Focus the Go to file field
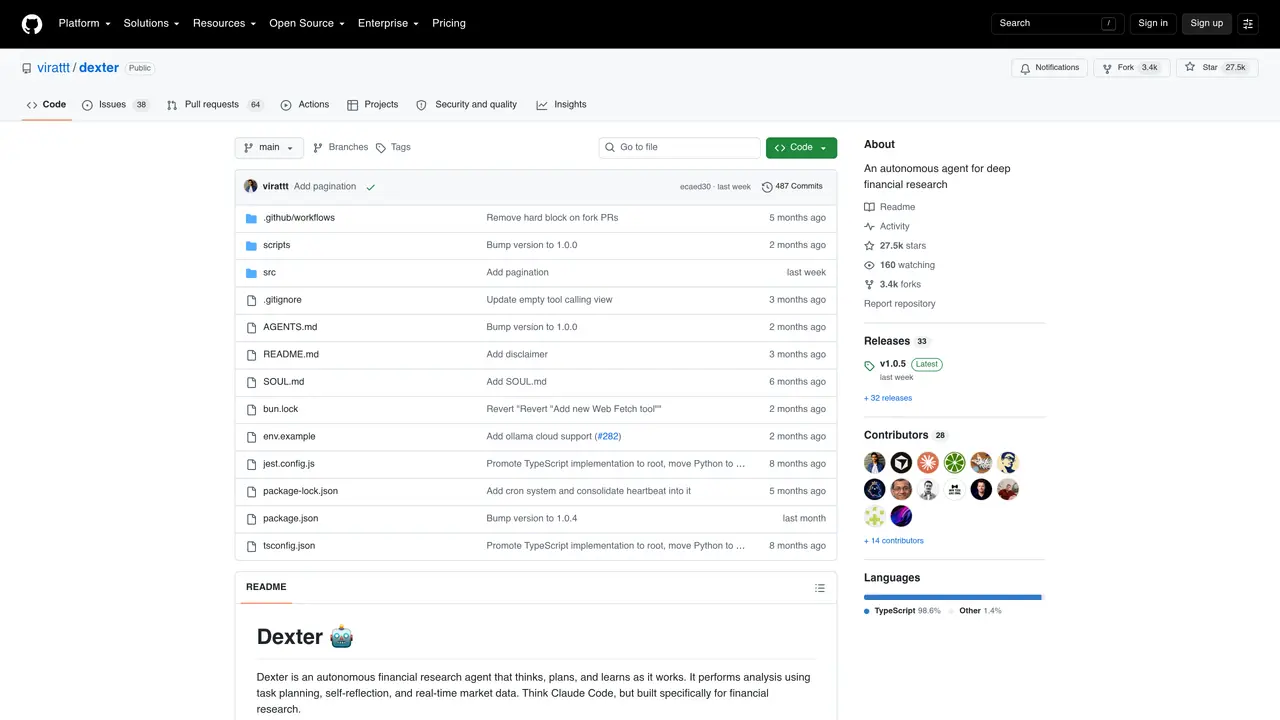 [680, 147]
